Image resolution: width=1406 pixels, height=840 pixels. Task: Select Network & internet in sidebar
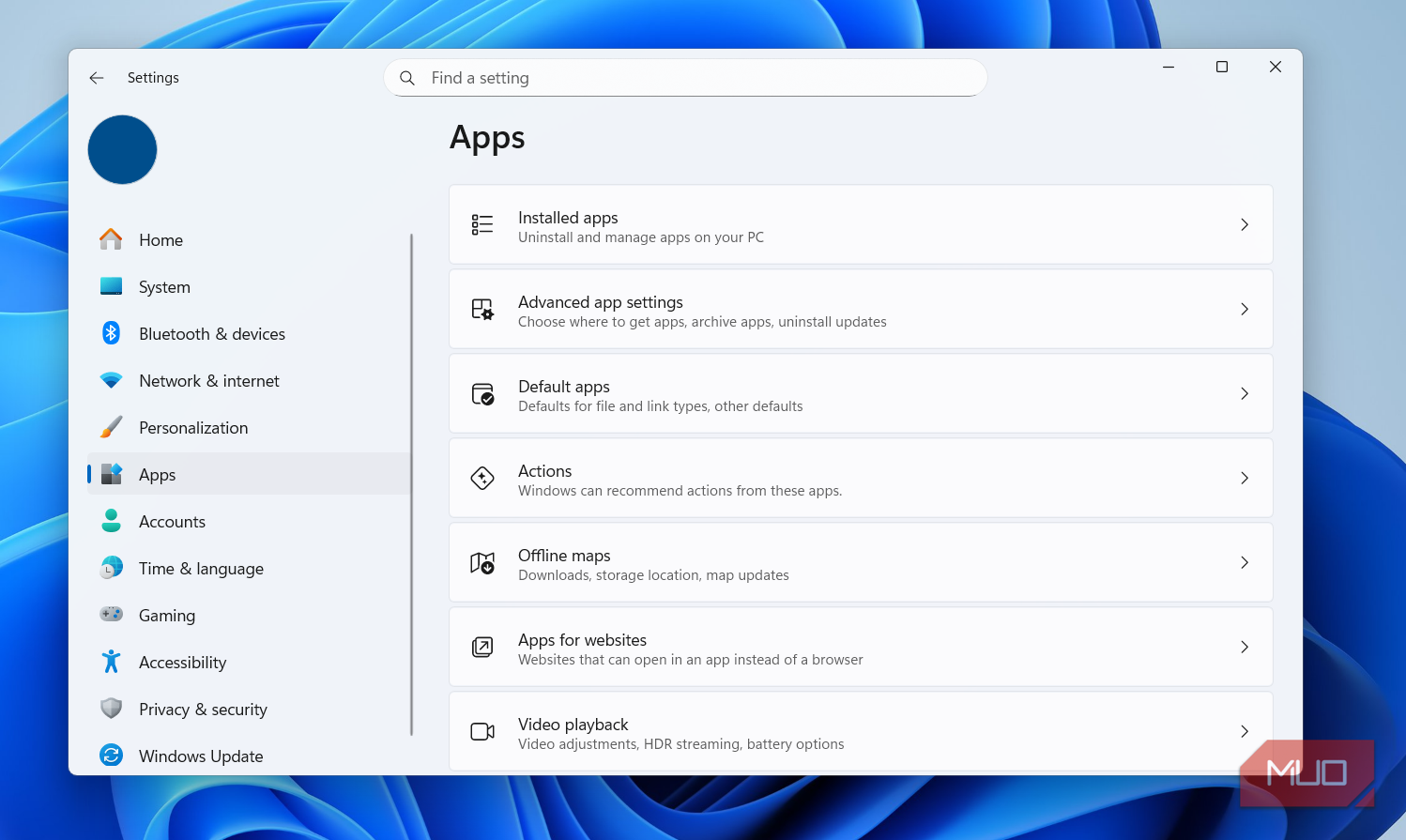249,380
